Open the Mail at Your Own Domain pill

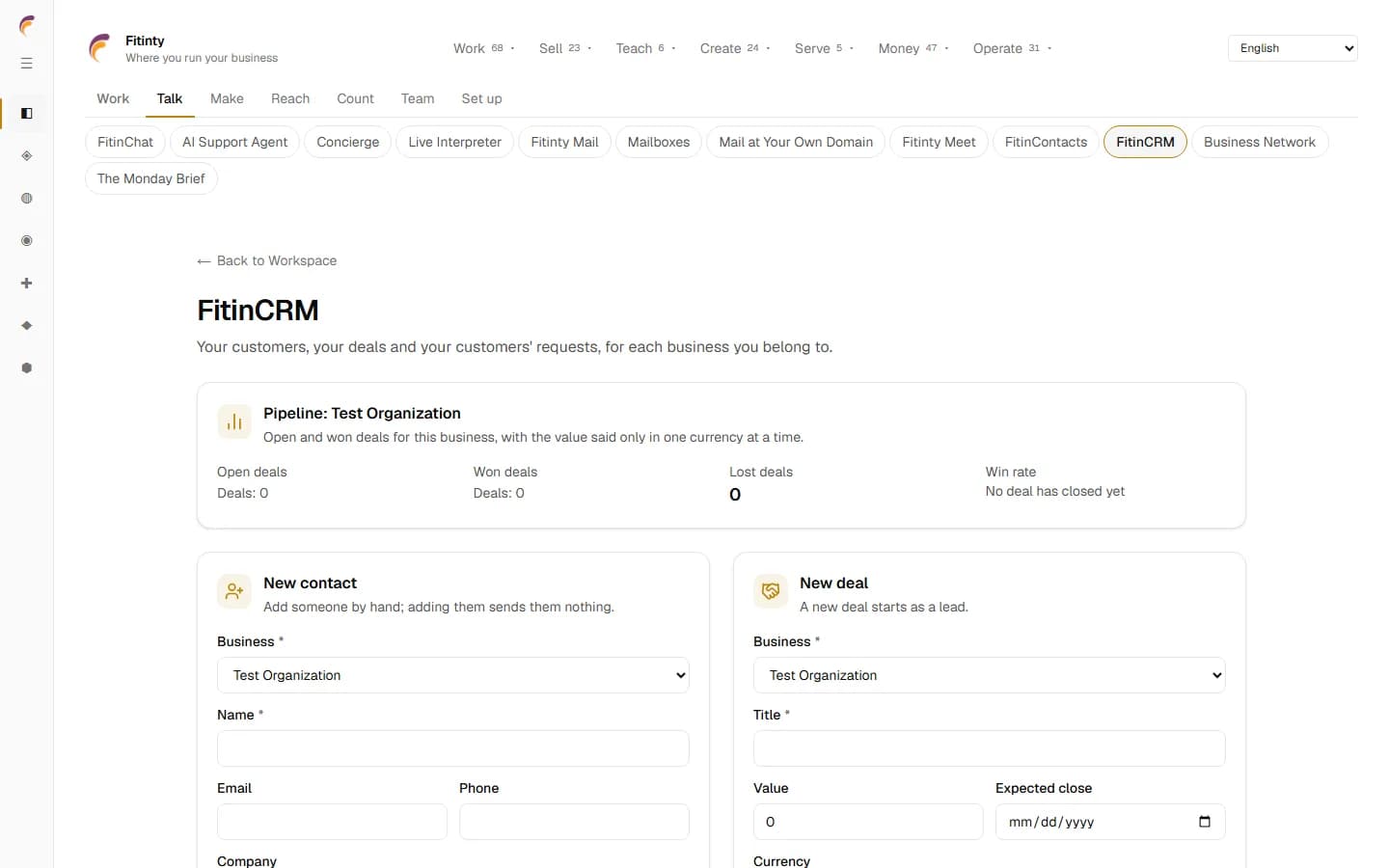pos(796,142)
